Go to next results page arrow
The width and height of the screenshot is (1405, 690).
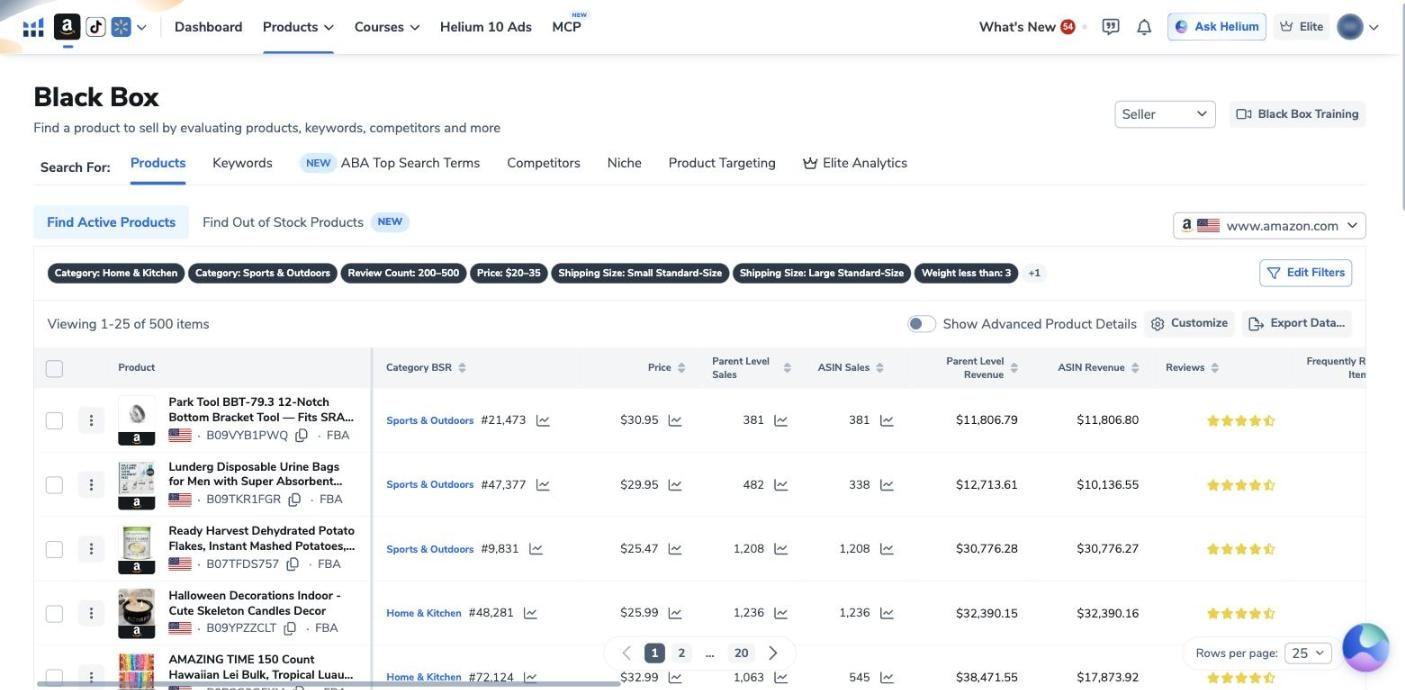pyautogui.click(x=773, y=653)
